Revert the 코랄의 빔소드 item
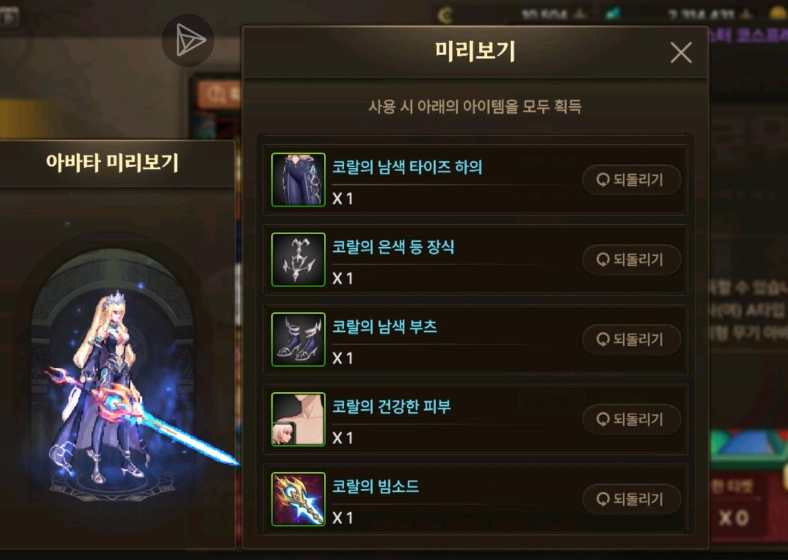The image size is (788, 560). point(631,499)
